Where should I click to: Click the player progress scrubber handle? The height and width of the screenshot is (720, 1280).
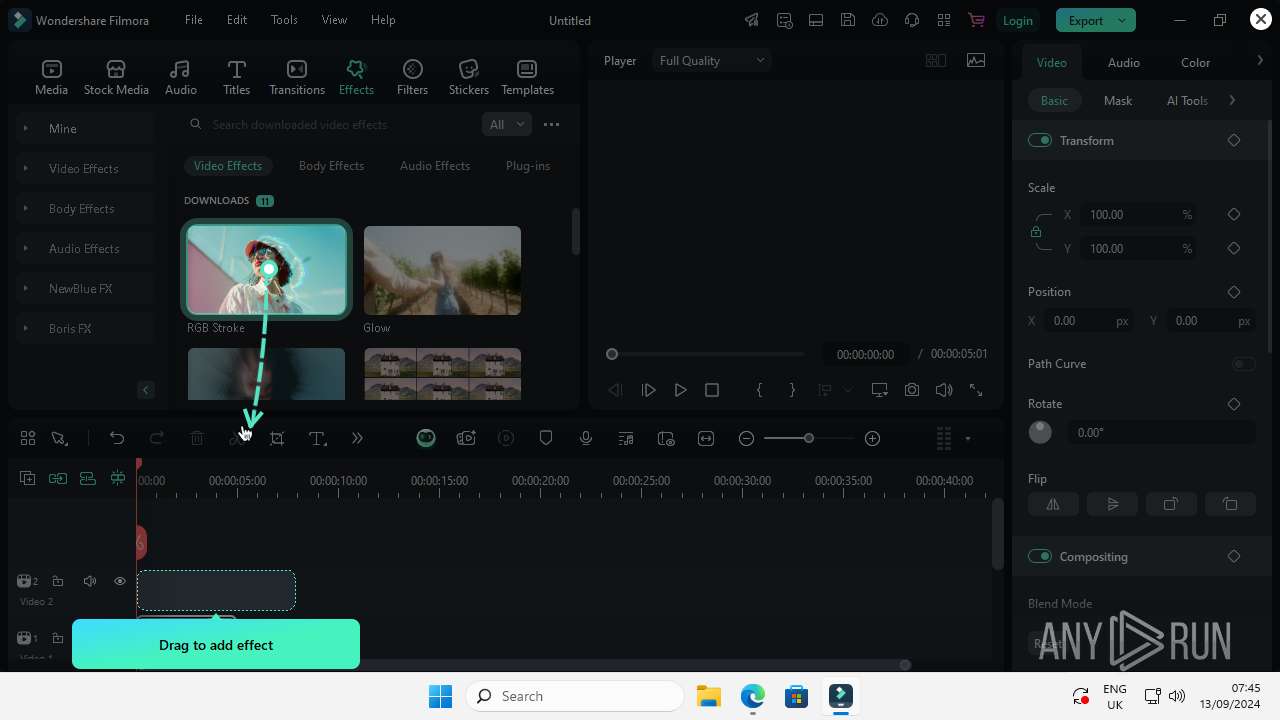pyautogui.click(x=612, y=354)
